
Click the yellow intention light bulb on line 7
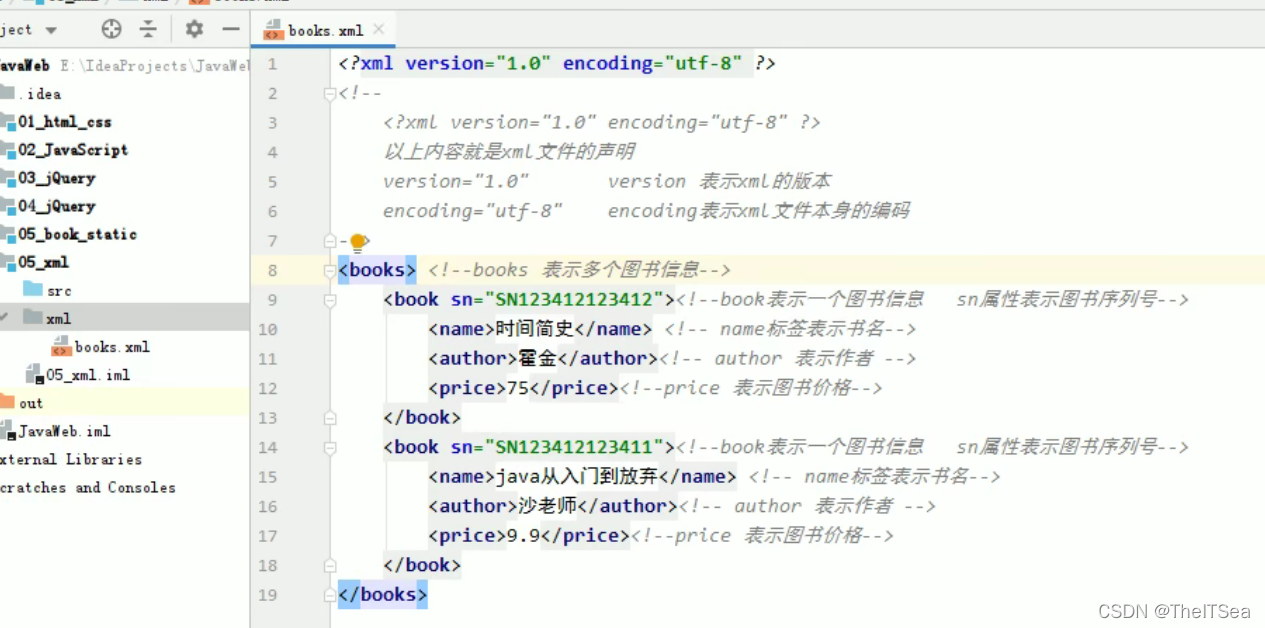[x=358, y=241]
